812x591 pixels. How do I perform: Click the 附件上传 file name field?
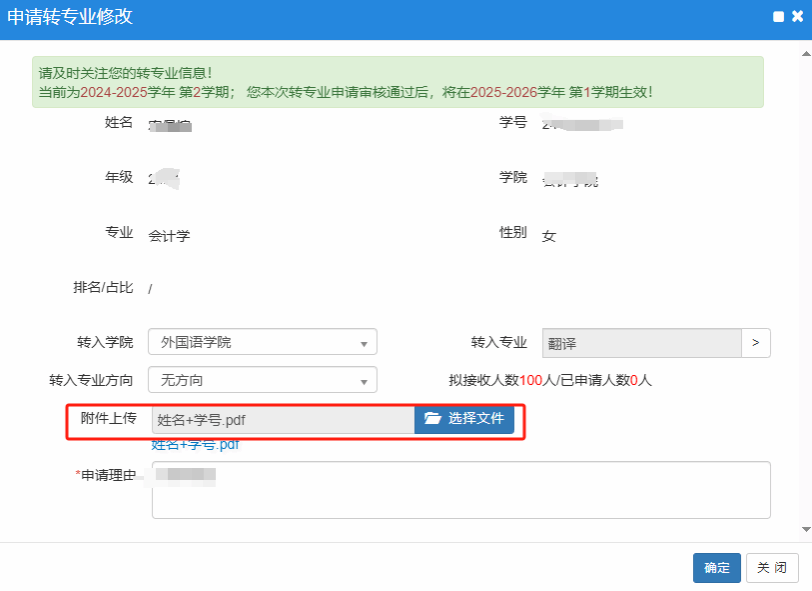pyautogui.click(x=283, y=420)
